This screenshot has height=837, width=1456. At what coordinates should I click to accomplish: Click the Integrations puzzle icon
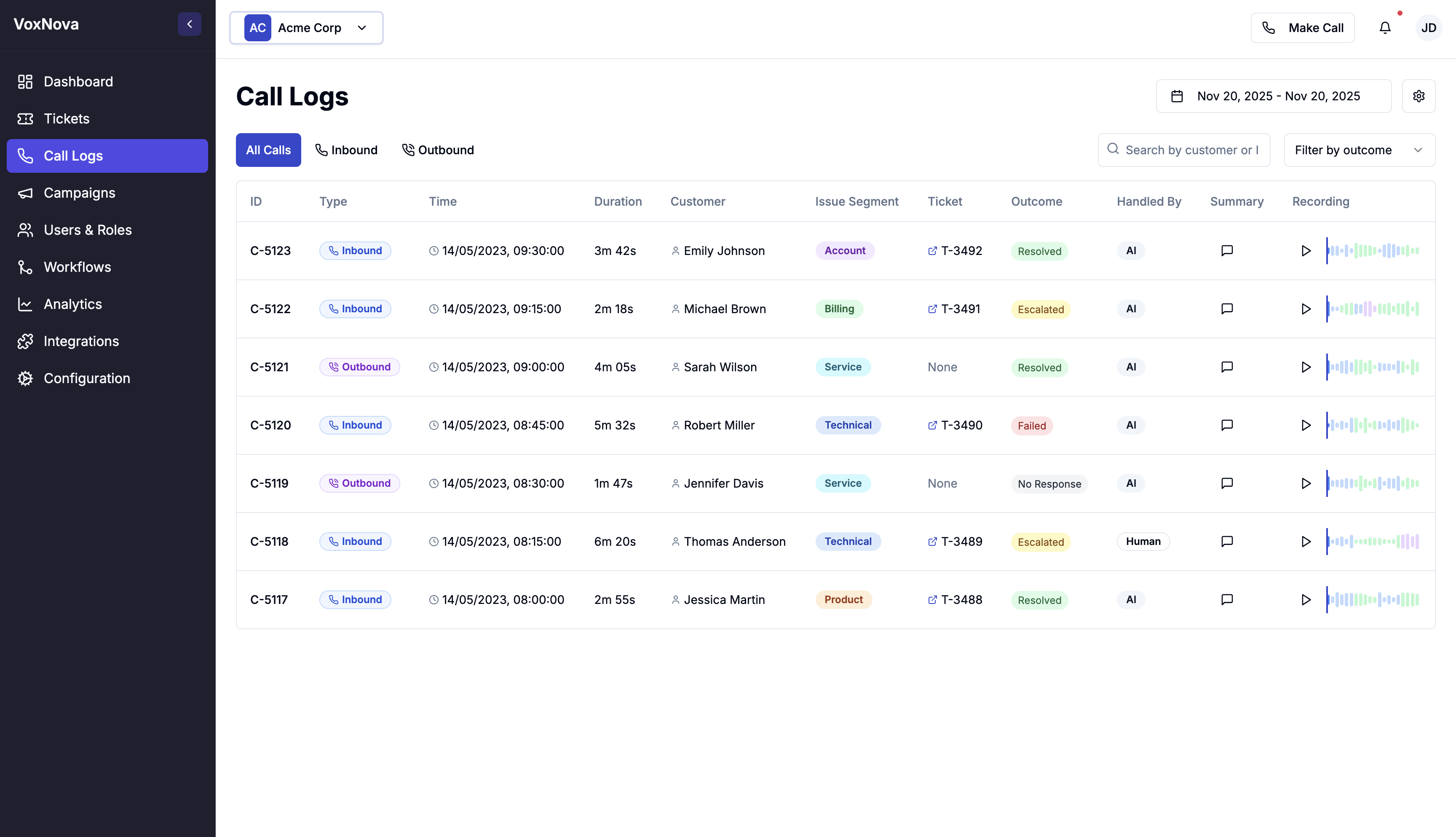click(25, 341)
